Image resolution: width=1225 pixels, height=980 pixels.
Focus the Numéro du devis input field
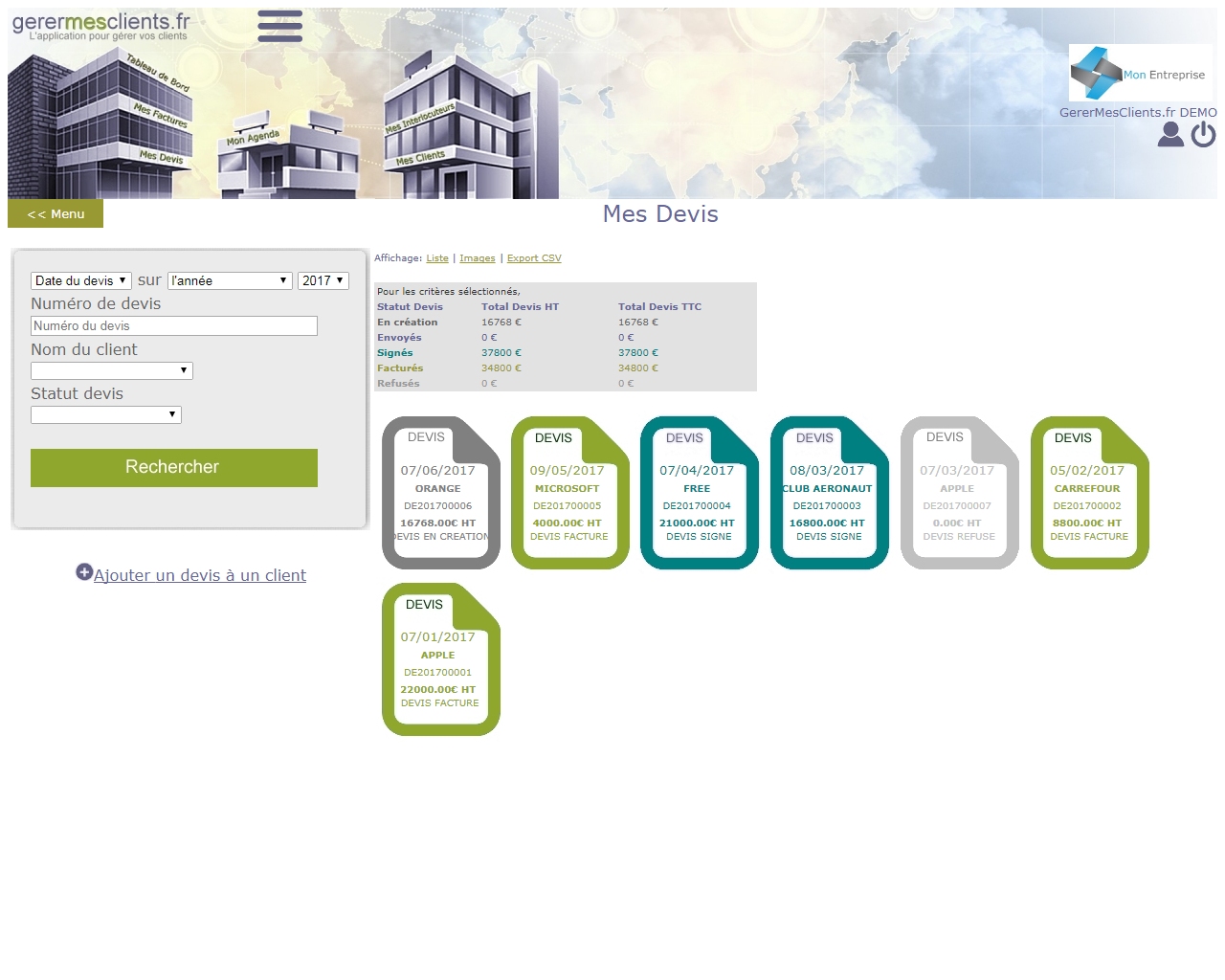coord(174,325)
